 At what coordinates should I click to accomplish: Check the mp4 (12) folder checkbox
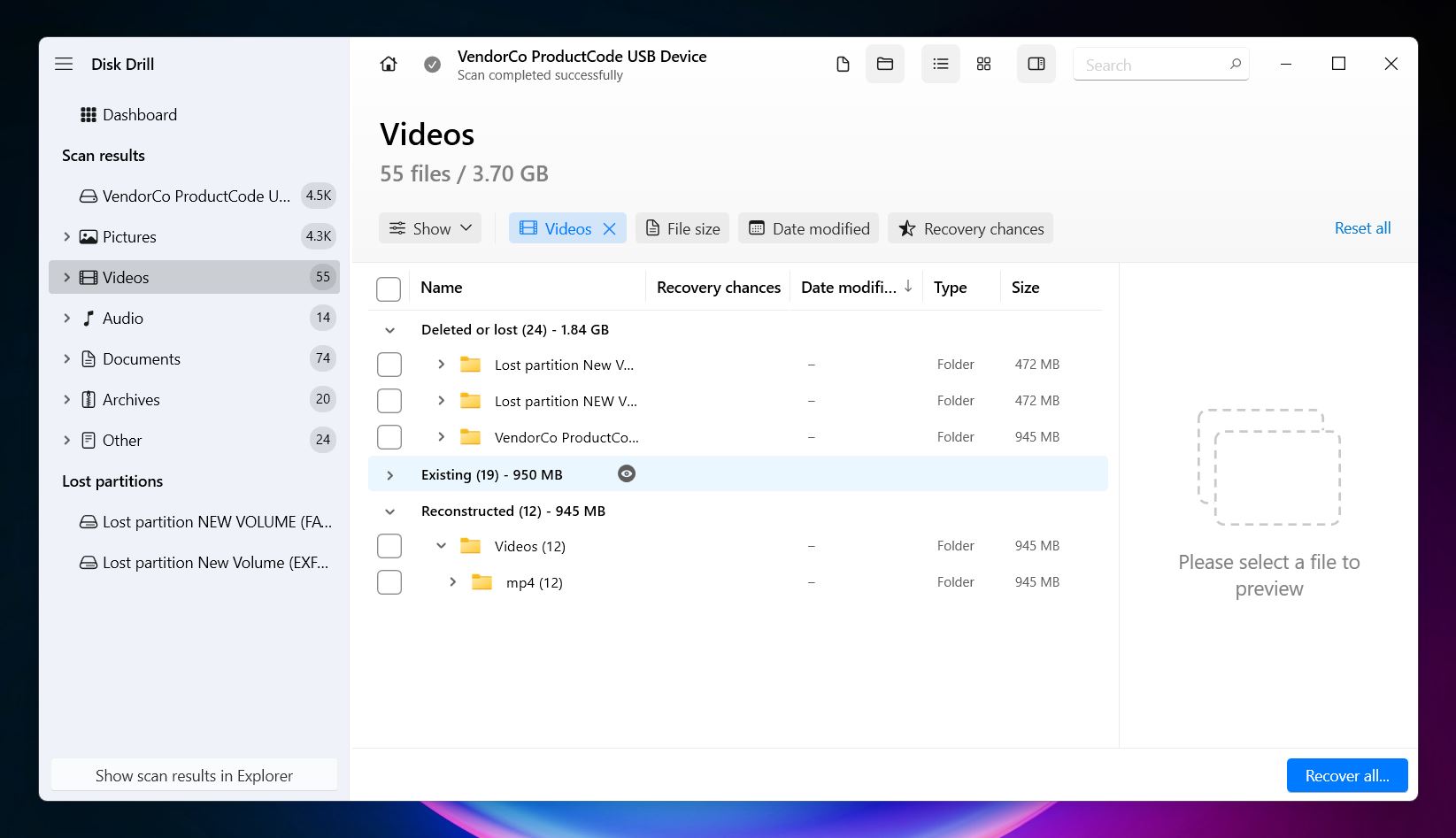point(389,582)
